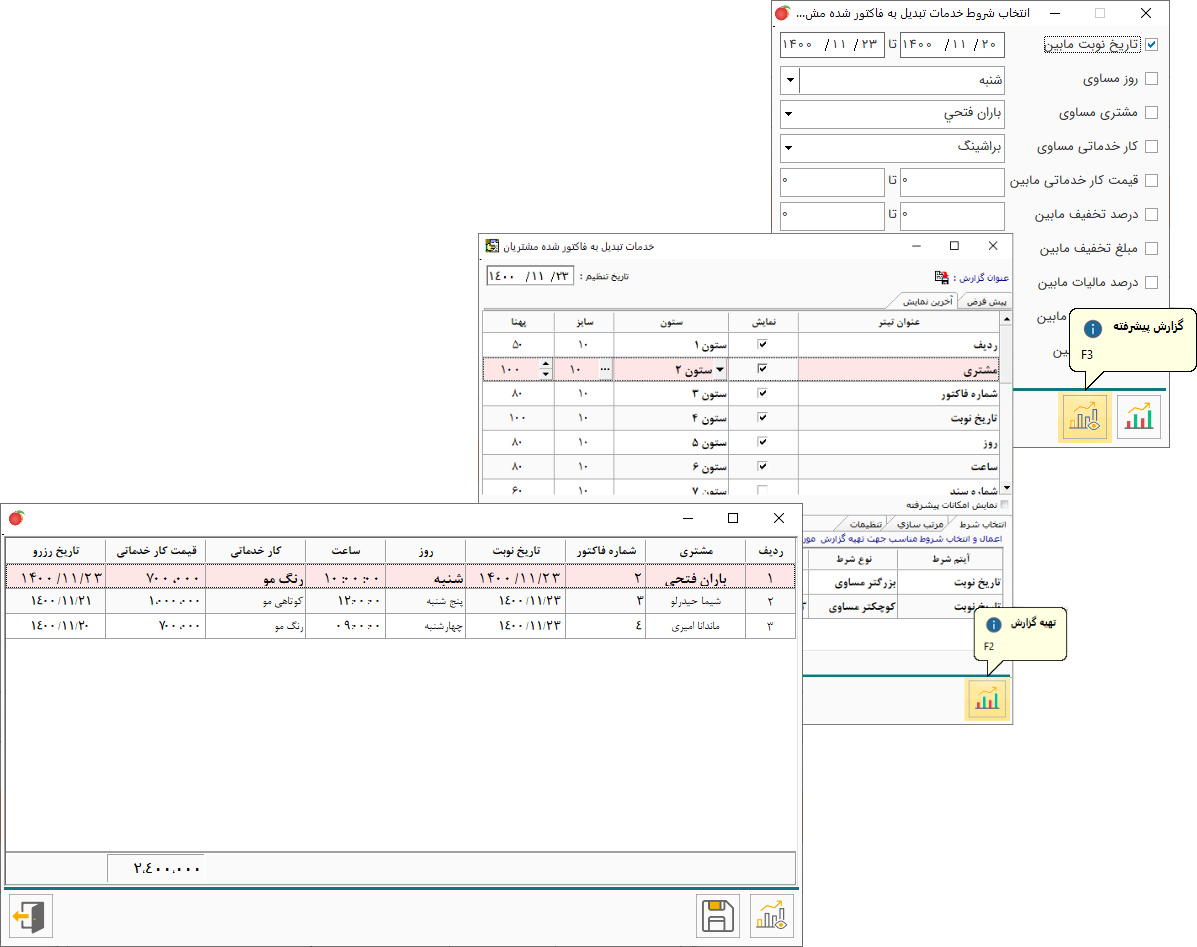This screenshot has height=947, width=1197.
Task: Click the کار خدماتی column header
Action: (256, 550)
